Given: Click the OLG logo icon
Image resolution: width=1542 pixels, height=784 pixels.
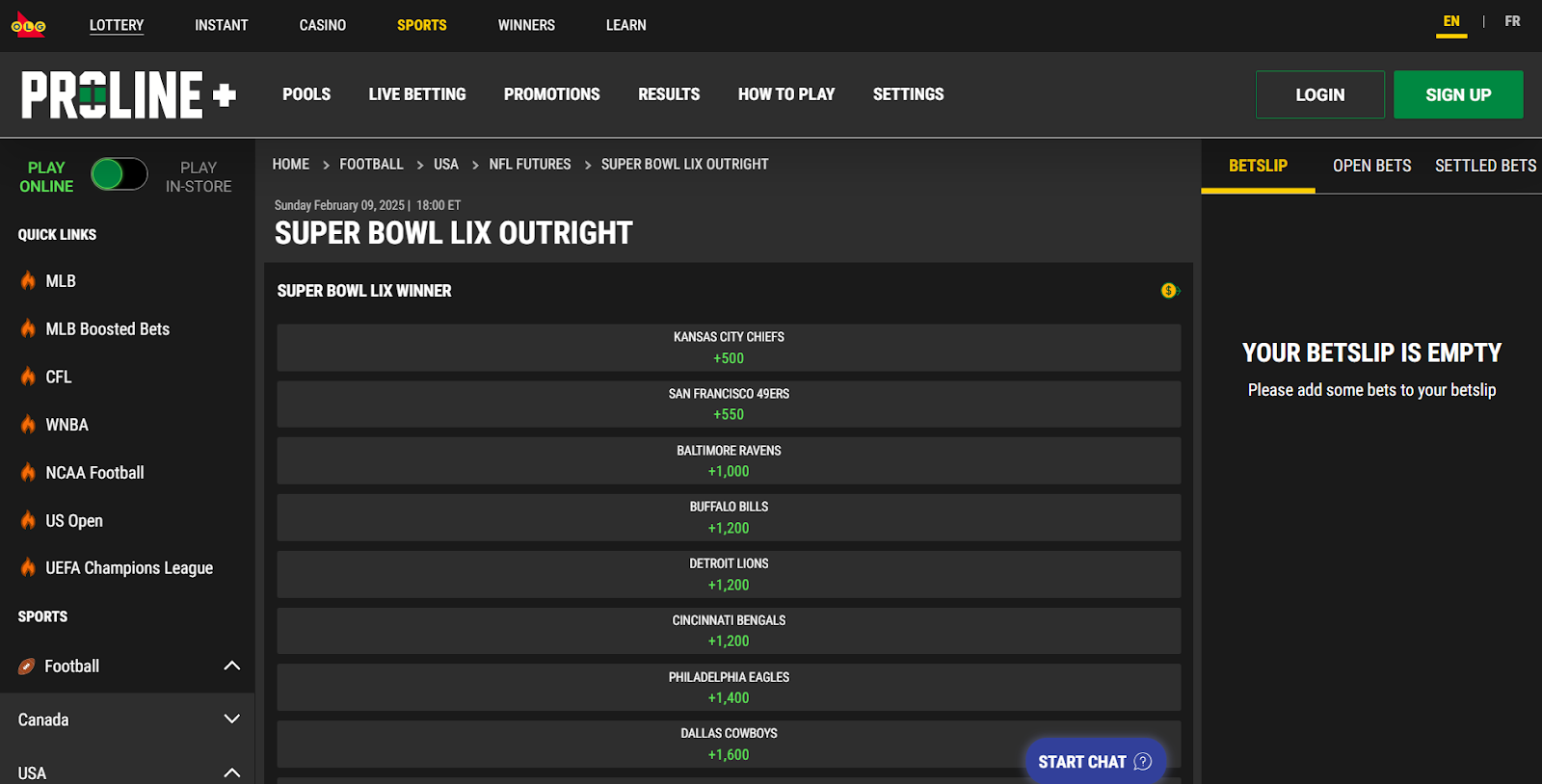Looking at the screenshot, I should (x=28, y=25).
